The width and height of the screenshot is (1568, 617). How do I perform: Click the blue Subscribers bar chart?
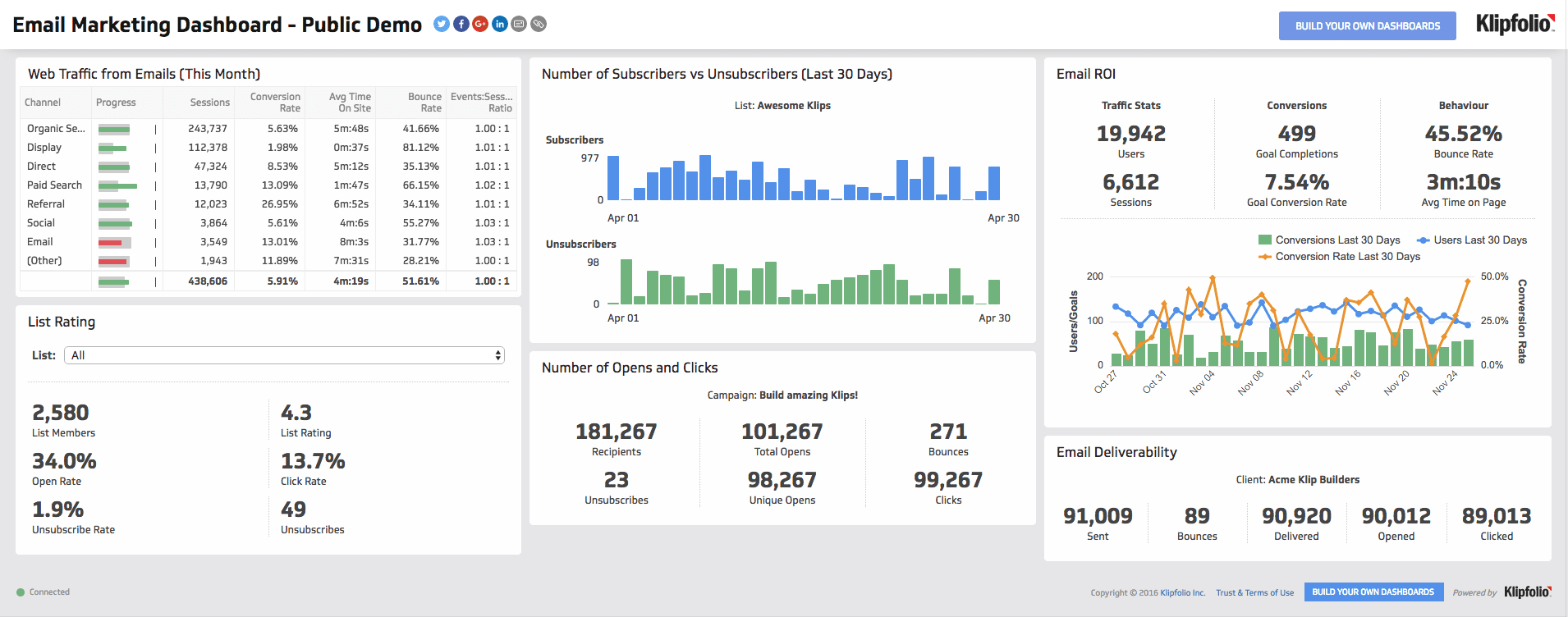click(x=804, y=178)
